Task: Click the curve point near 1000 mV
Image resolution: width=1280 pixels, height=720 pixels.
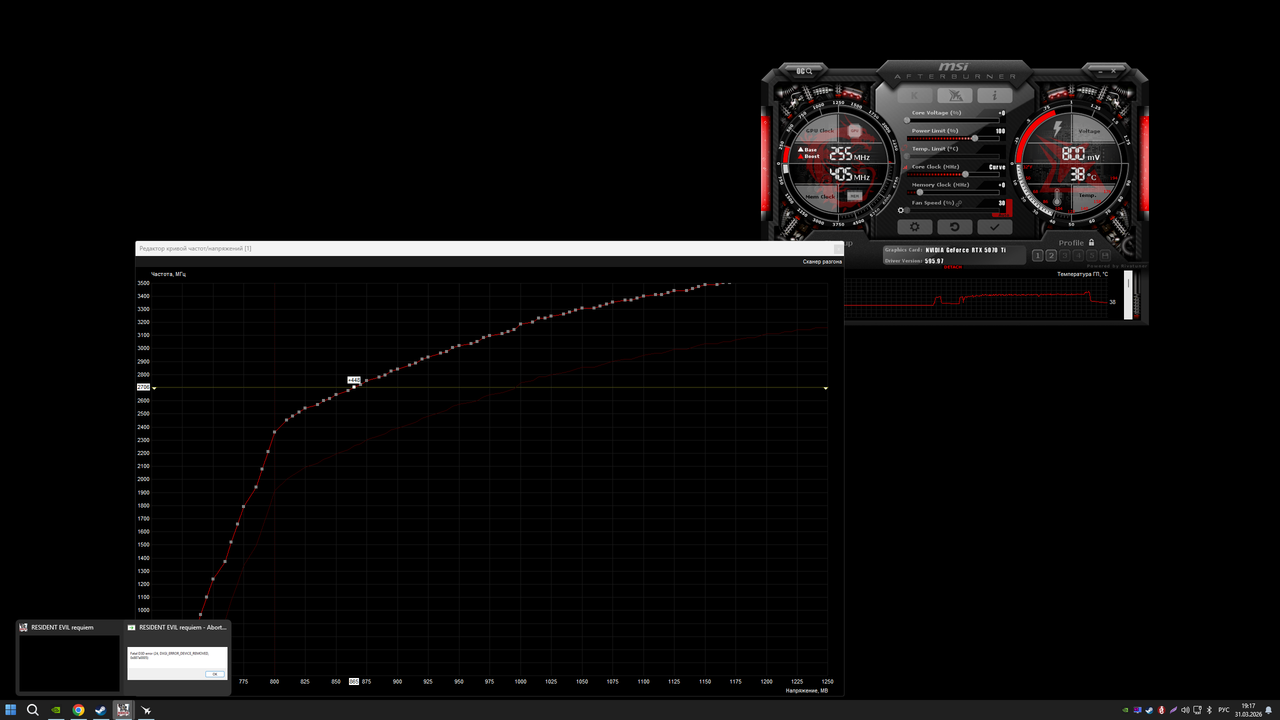Action: (521, 325)
